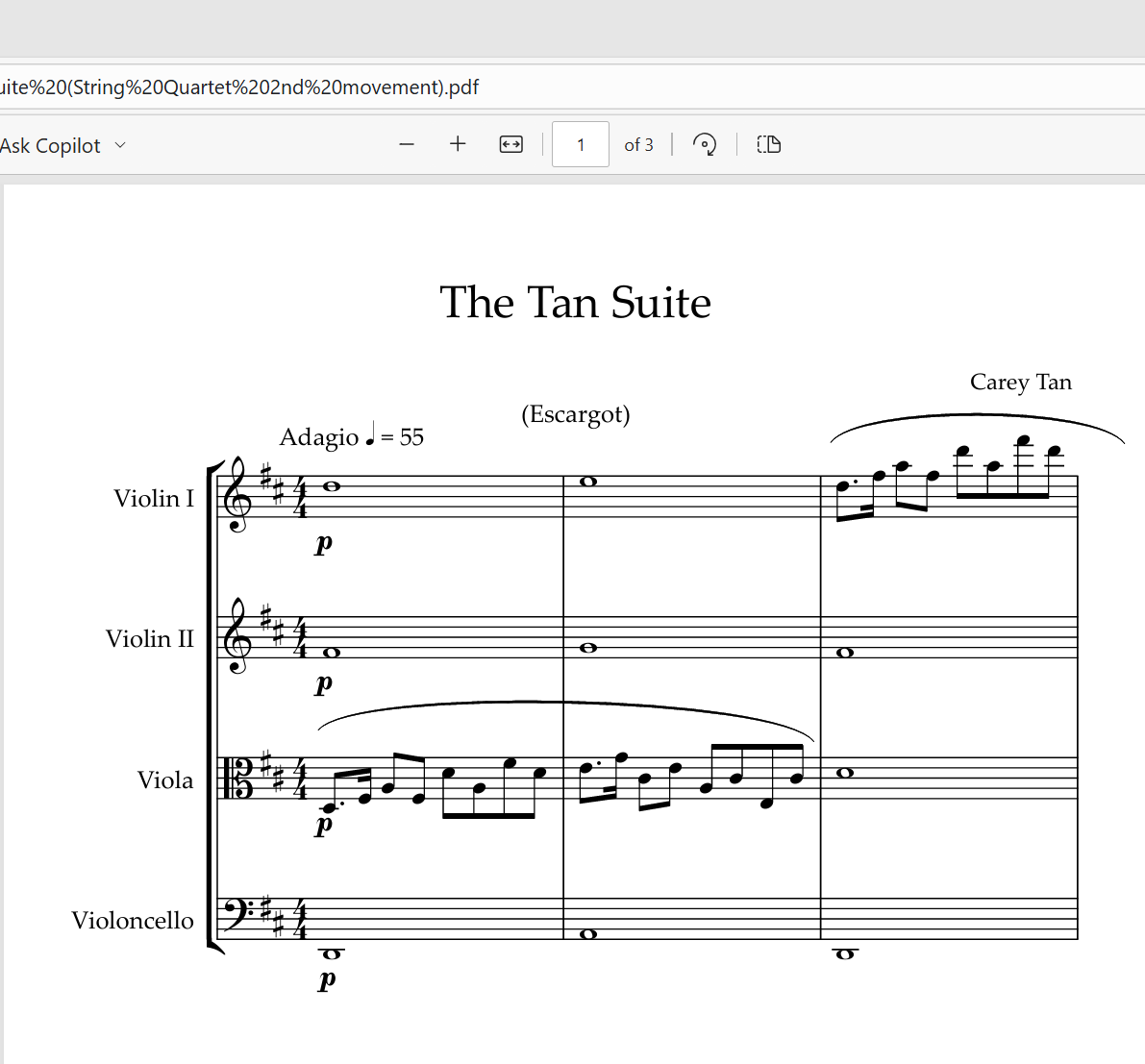Click the 'of 3' page count text
This screenshot has height=1064, width=1145.
(639, 145)
